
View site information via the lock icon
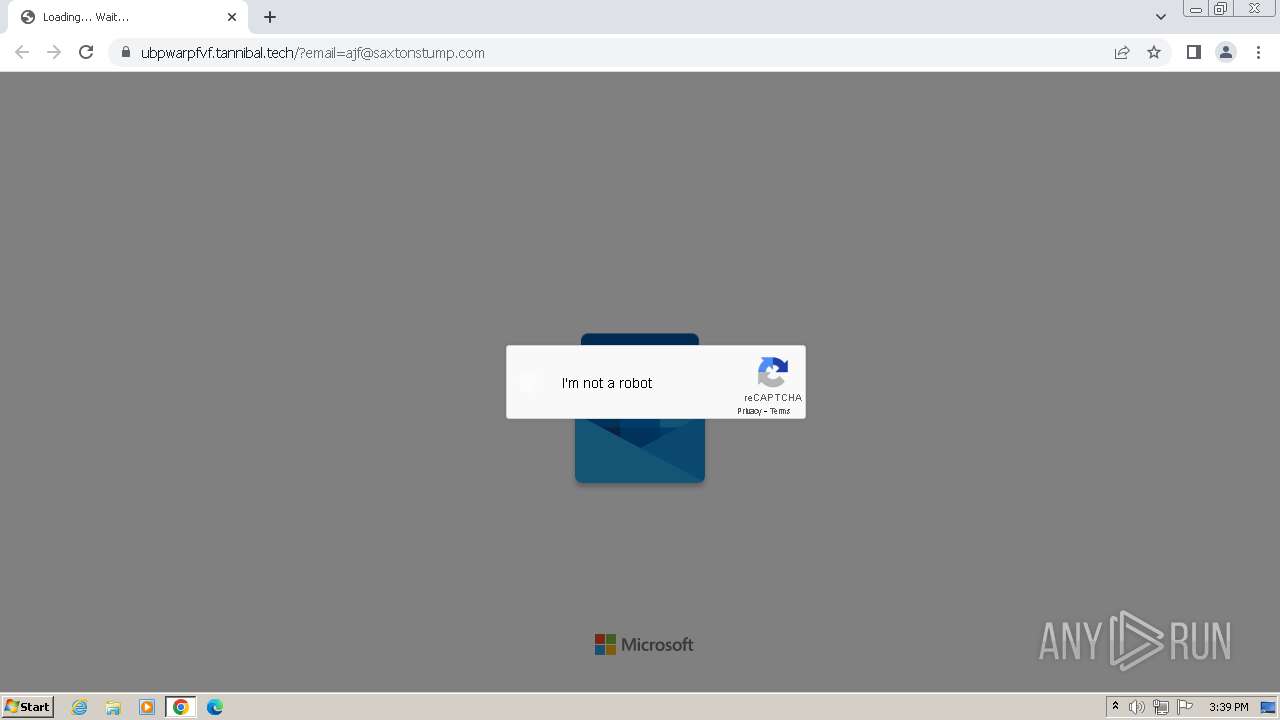125,53
